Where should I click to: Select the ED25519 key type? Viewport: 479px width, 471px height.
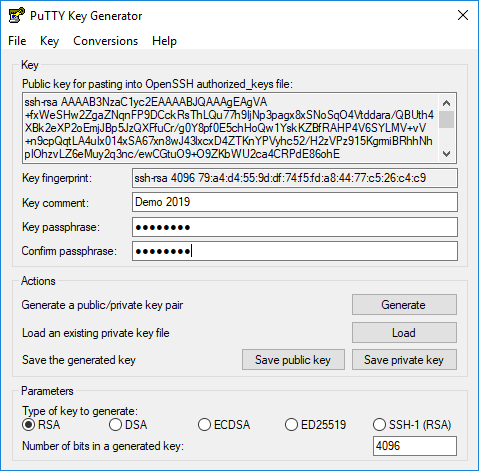click(x=315, y=425)
